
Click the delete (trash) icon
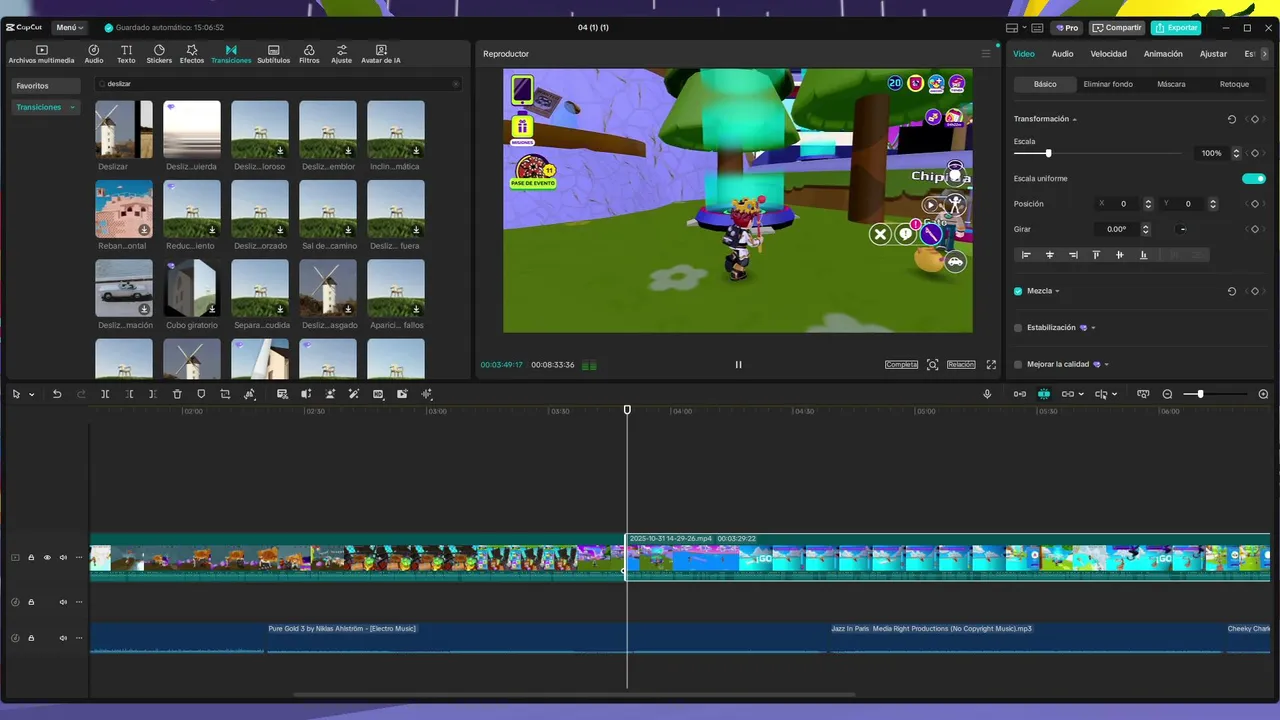pos(177,394)
